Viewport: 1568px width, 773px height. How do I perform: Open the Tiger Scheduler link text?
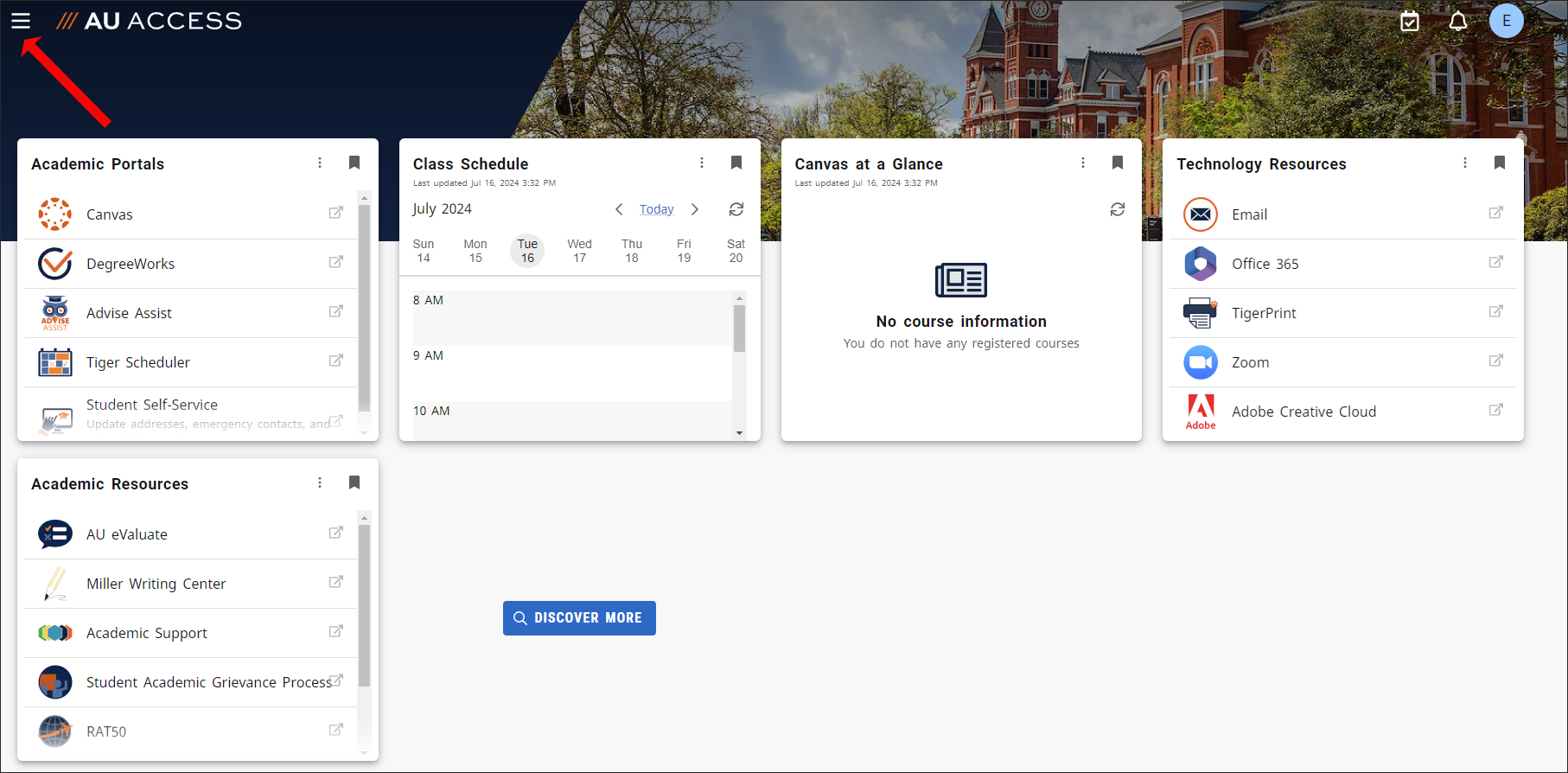[x=138, y=362]
